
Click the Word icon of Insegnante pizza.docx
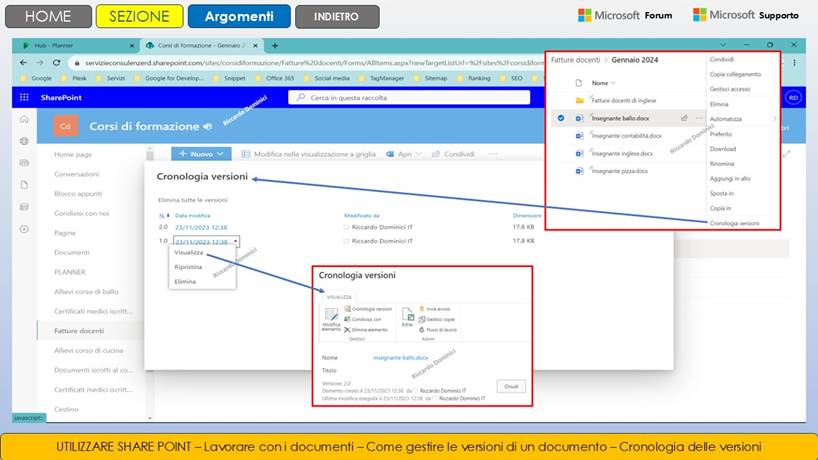[x=579, y=171]
